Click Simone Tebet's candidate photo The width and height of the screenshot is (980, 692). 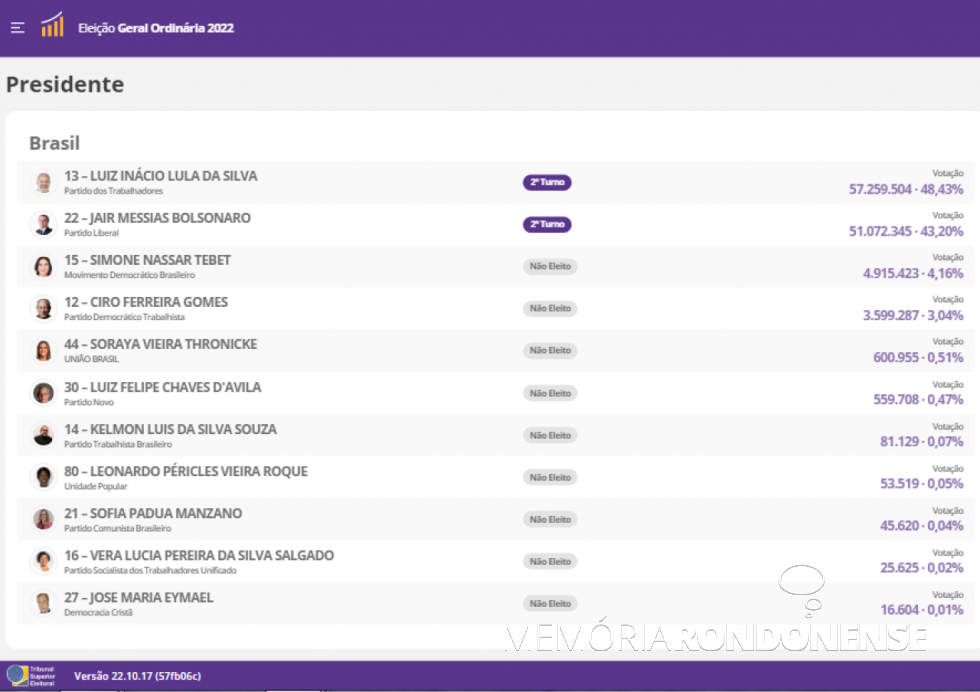[x=43, y=266]
